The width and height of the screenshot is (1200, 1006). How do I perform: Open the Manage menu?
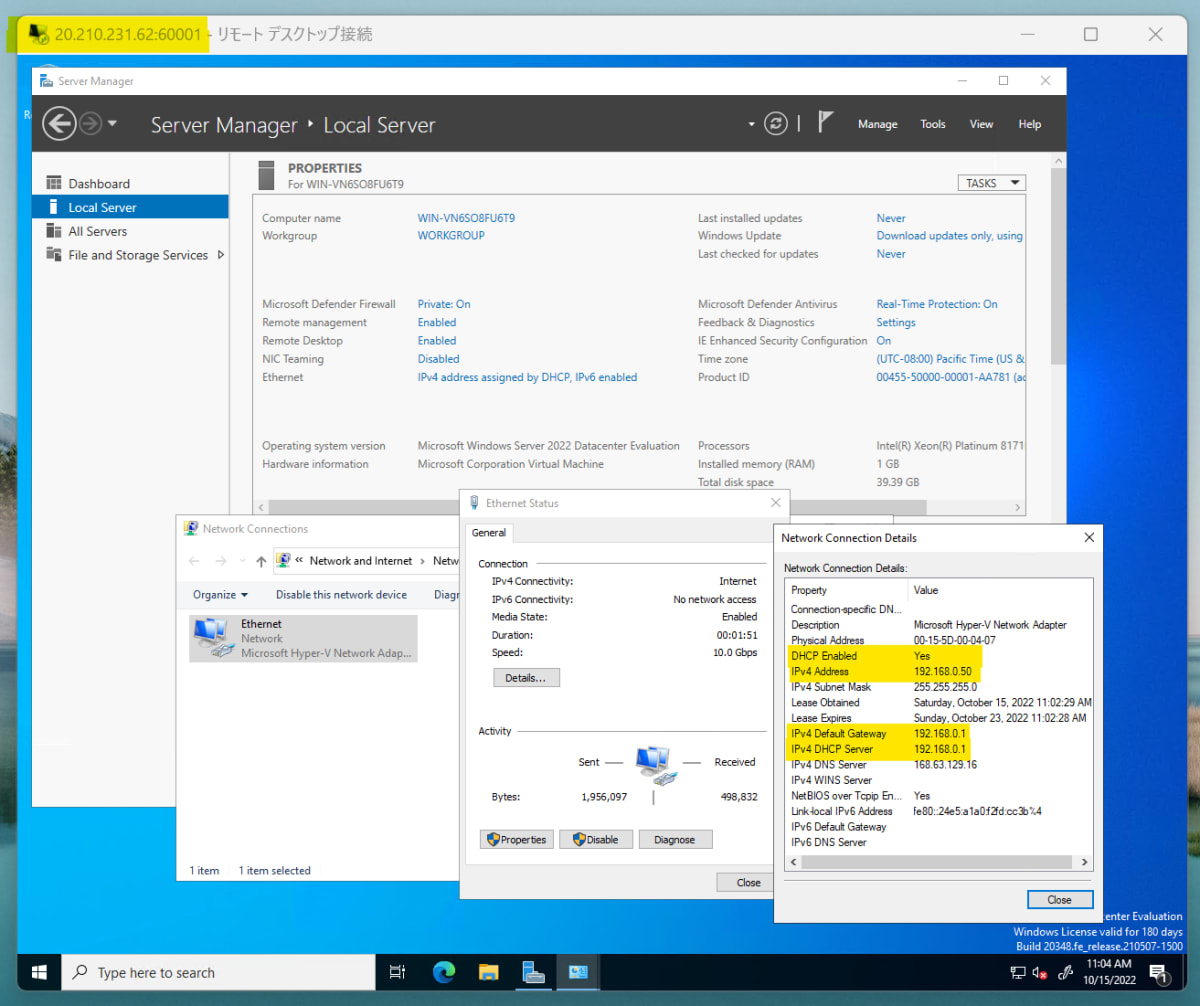[877, 124]
